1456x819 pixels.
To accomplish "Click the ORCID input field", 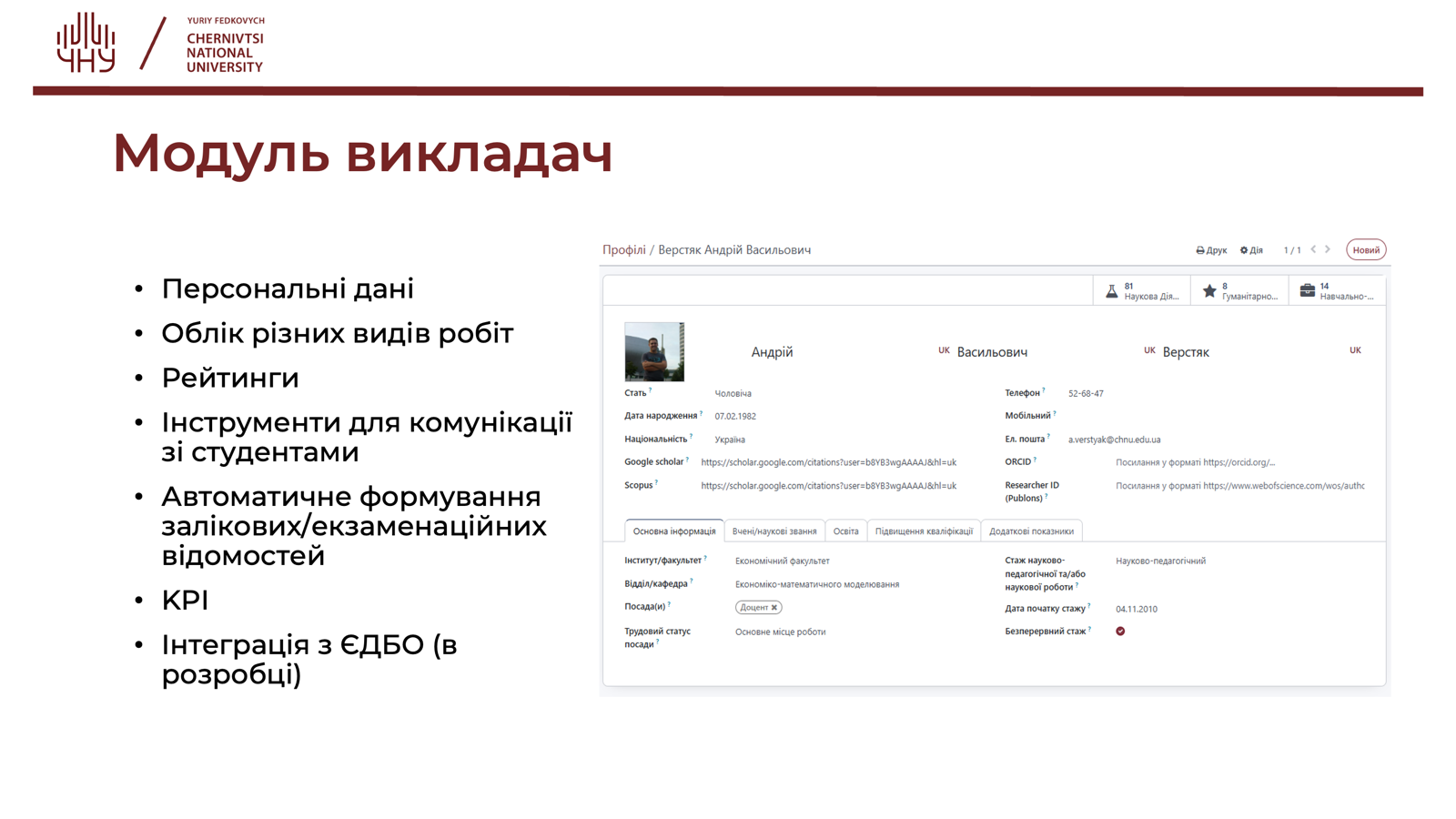I will (1240, 462).
